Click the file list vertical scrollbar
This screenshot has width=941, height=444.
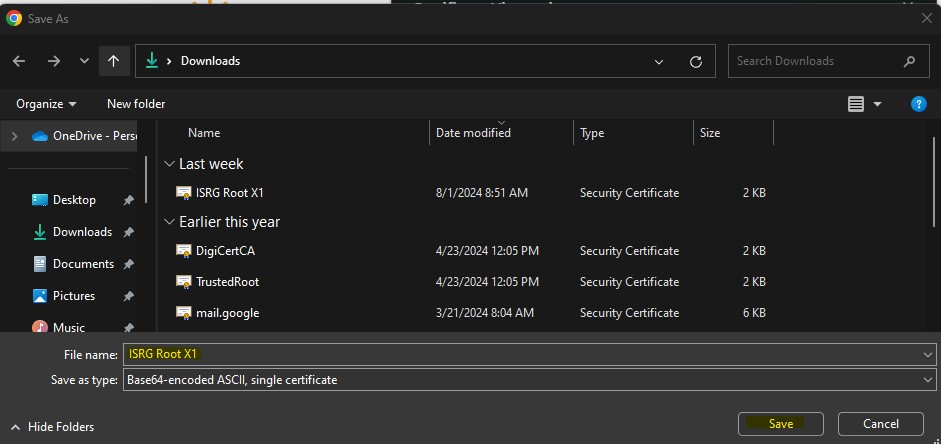(x=935, y=182)
